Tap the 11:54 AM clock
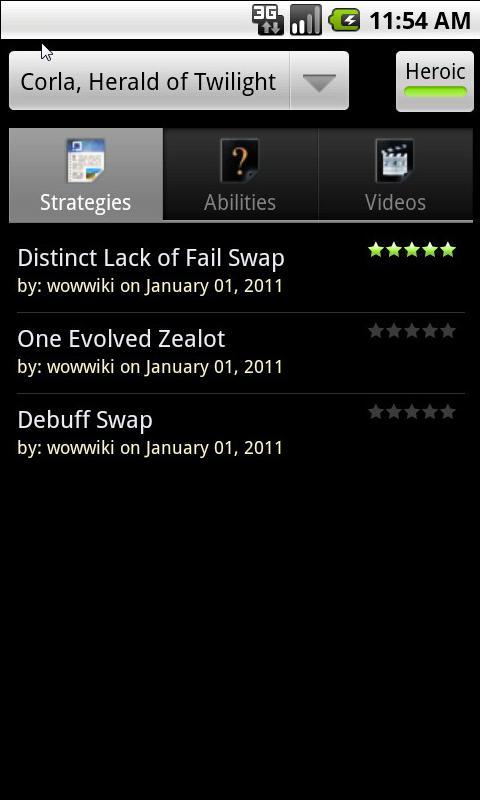The width and height of the screenshot is (480, 800). coord(419,21)
